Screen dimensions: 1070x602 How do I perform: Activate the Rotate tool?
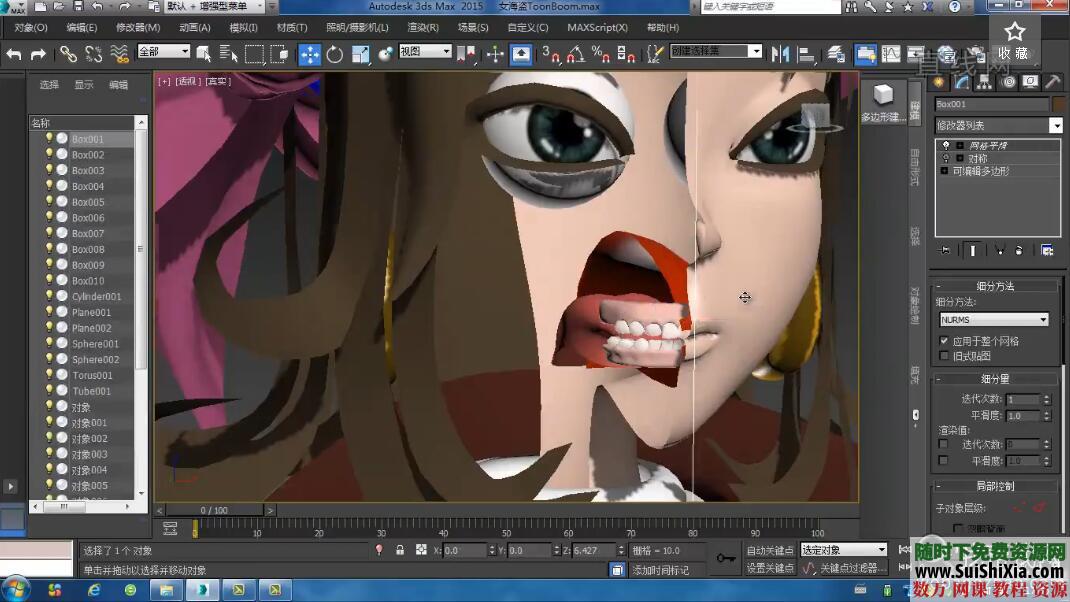pos(335,54)
